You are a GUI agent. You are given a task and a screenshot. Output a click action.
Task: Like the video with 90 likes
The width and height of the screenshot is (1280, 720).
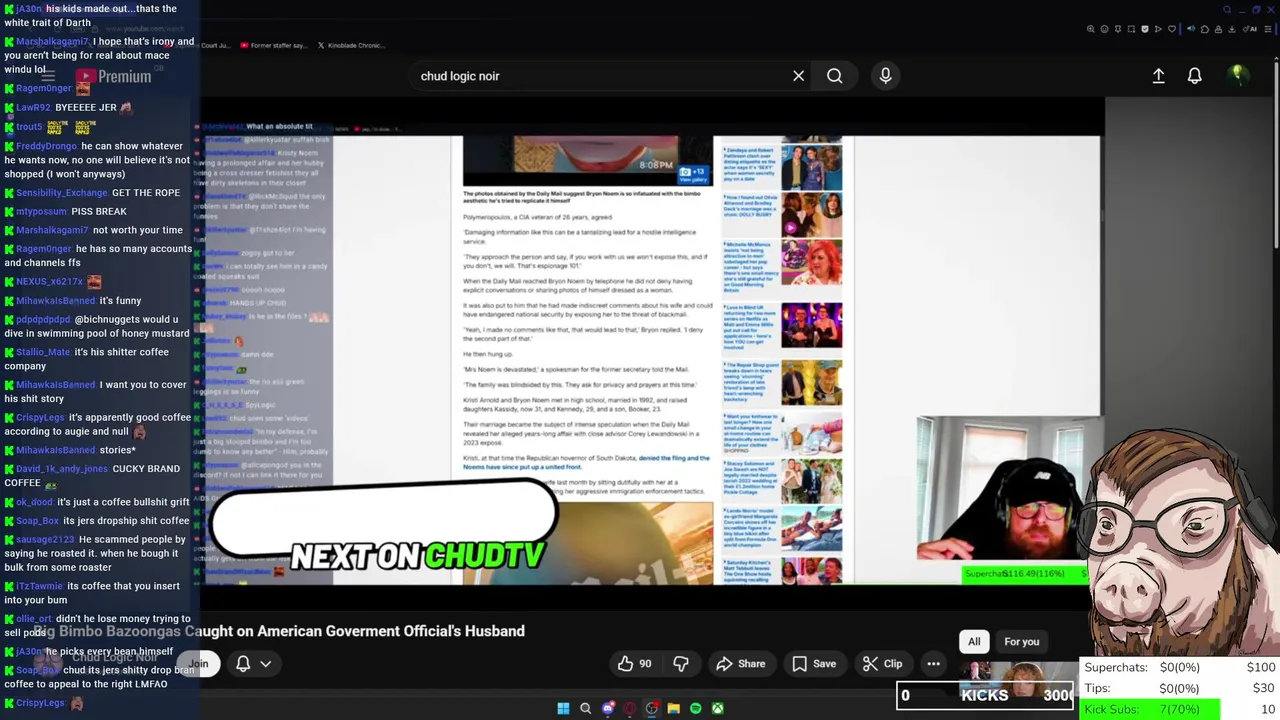634,664
